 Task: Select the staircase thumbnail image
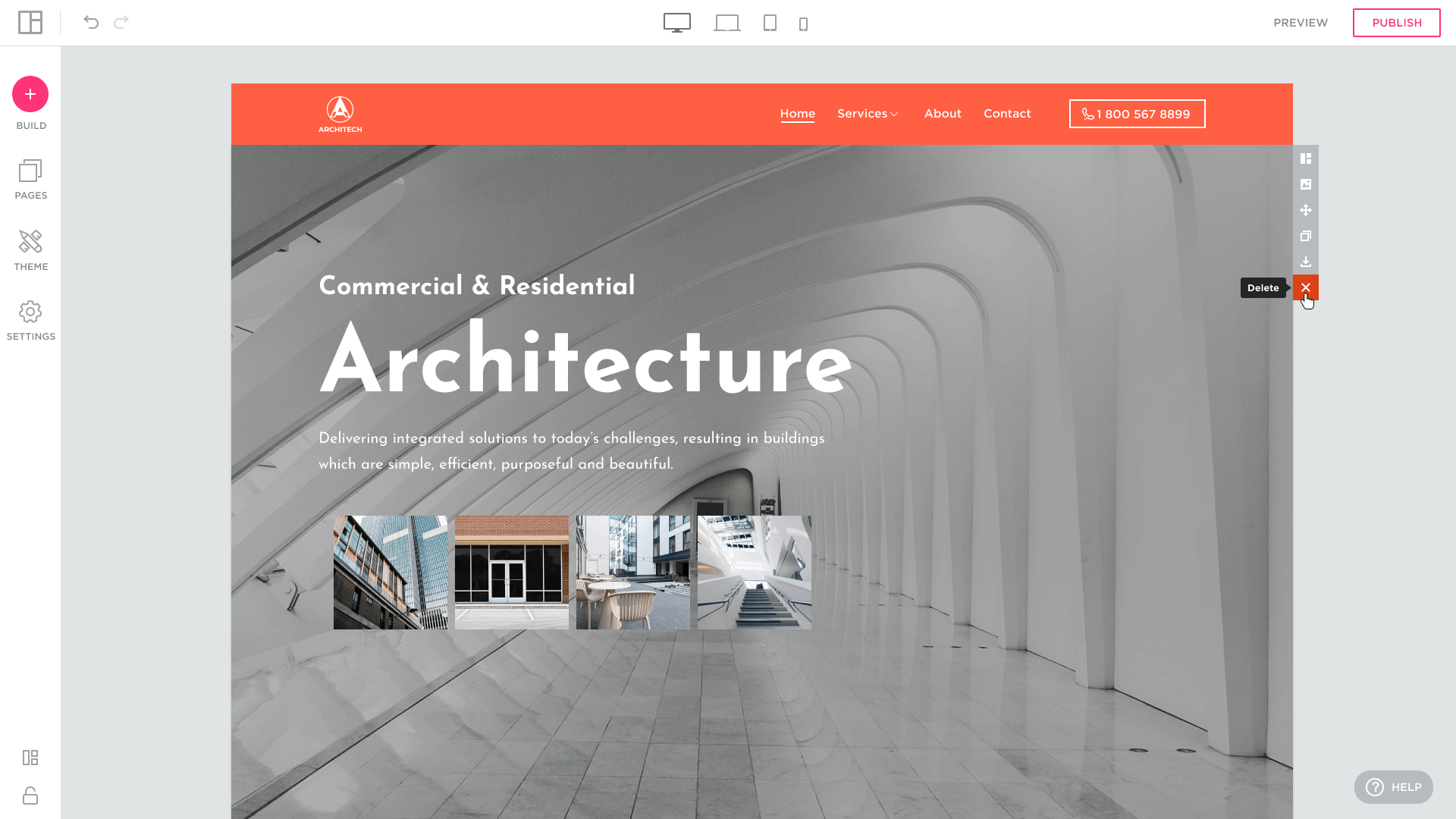click(x=755, y=573)
